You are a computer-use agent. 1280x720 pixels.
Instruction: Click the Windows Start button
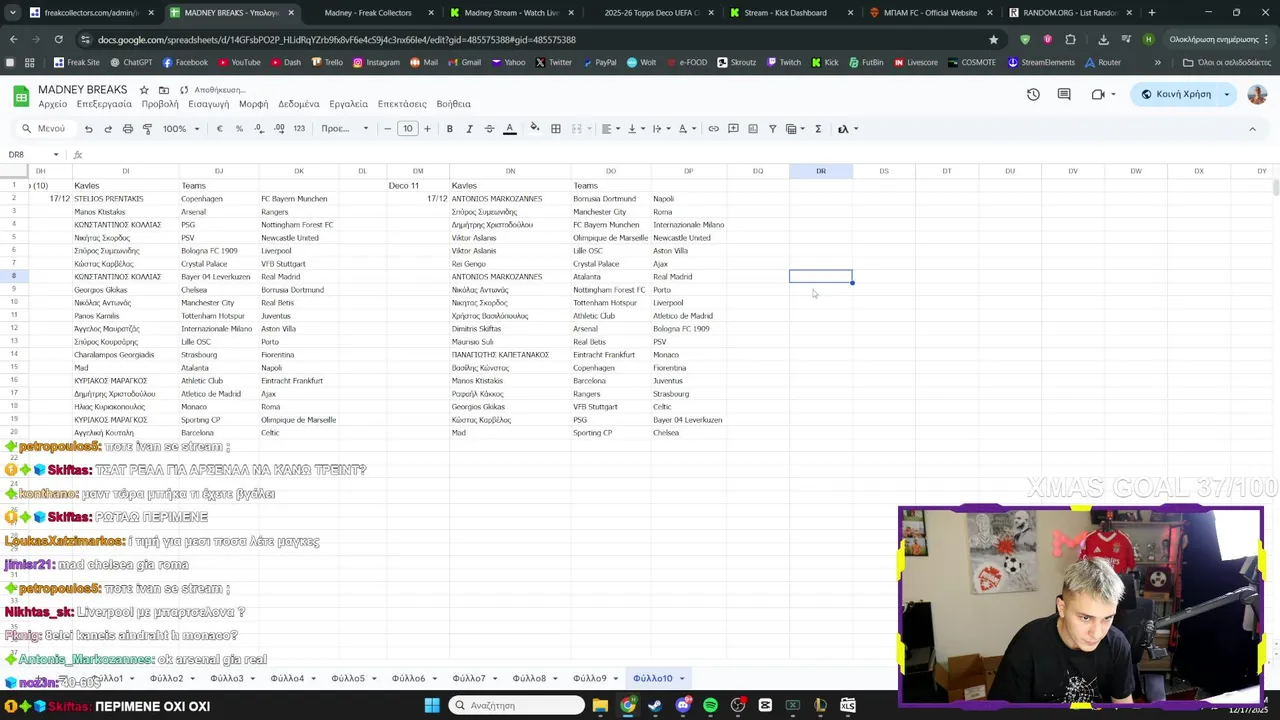pyautogui.click(x=432, y=705)
